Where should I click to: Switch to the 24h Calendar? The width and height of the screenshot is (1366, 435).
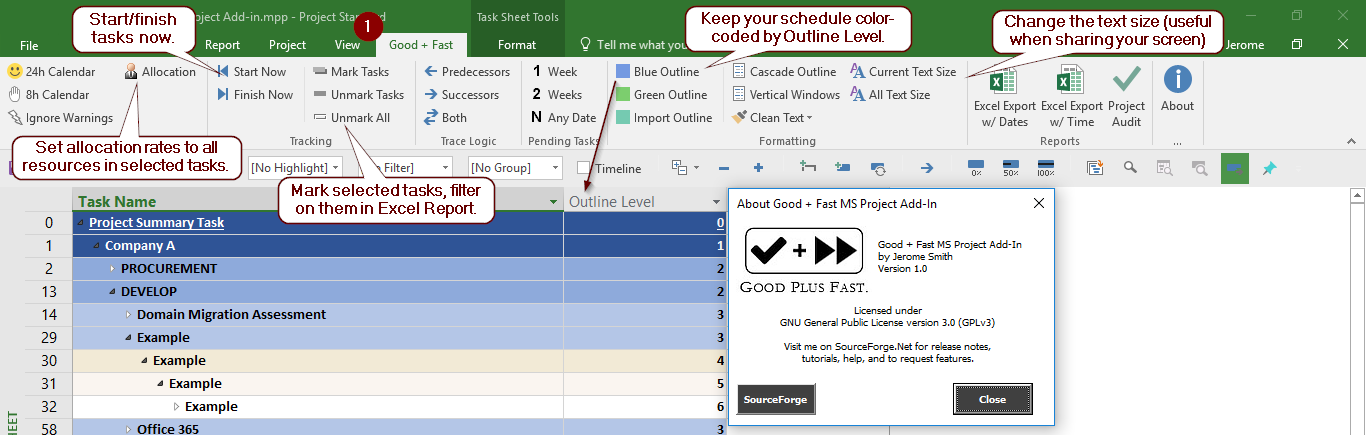point(51,72)
